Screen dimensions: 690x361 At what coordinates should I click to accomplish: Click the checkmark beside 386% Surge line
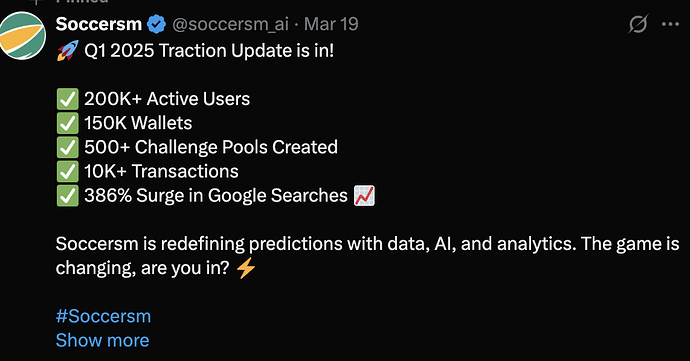[x=68, y=195]
